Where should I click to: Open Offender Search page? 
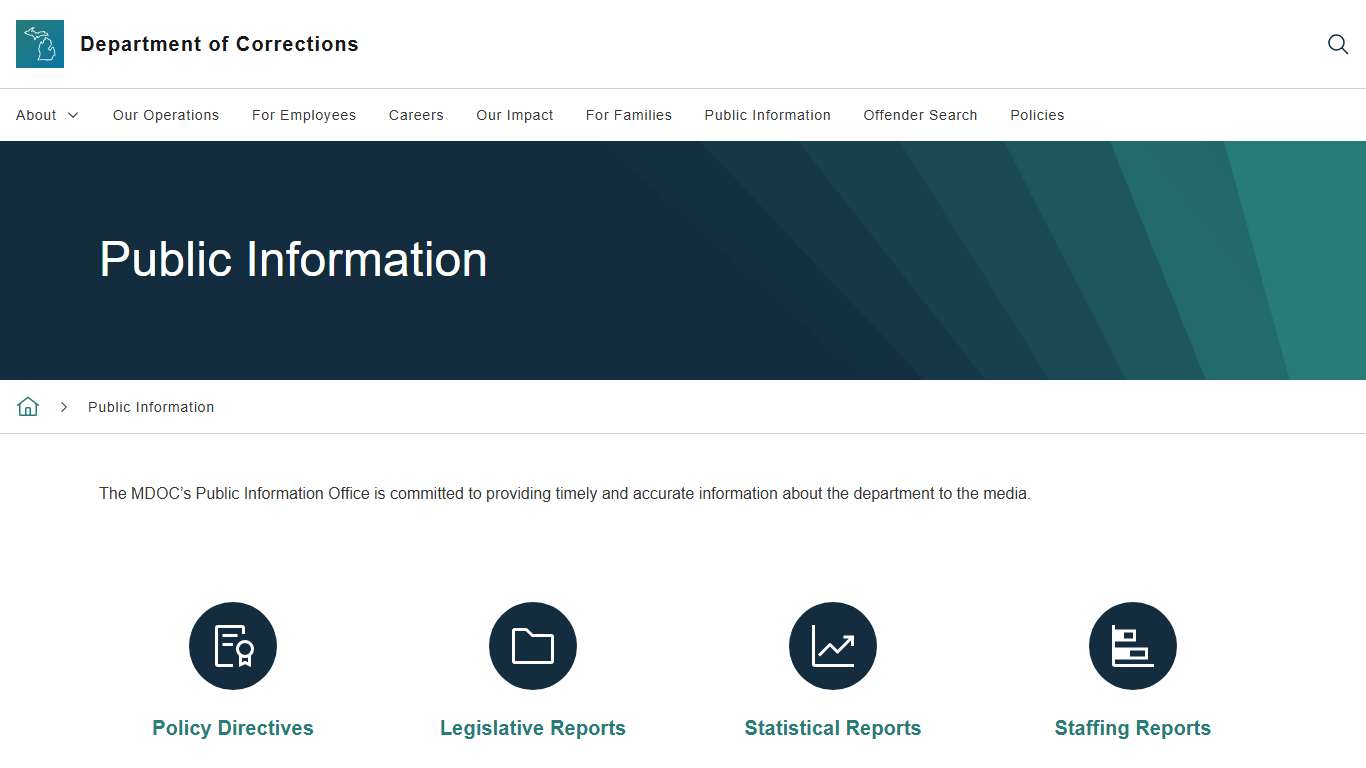(920, 115)
